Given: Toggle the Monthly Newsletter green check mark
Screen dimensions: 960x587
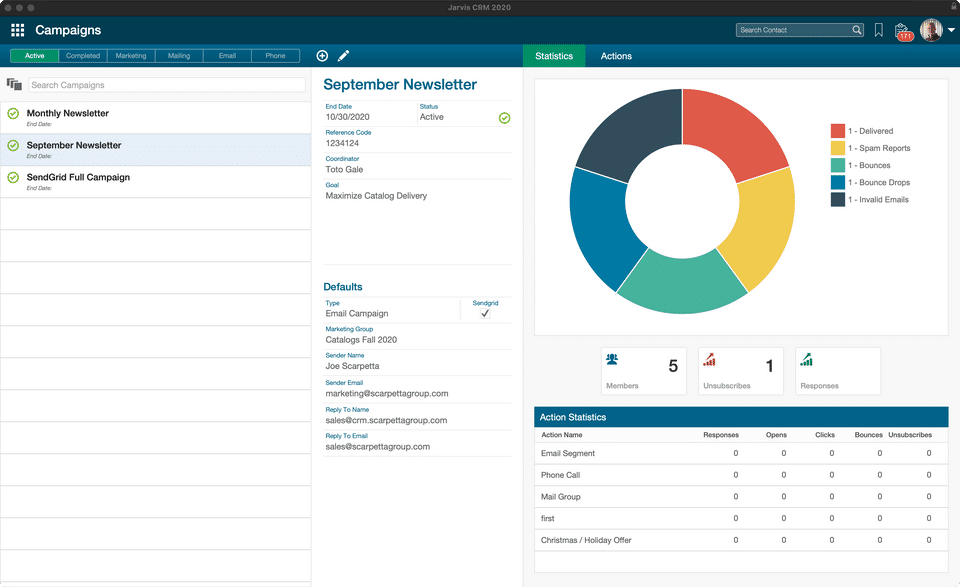Looking at the screenshot, I should 13,114.
